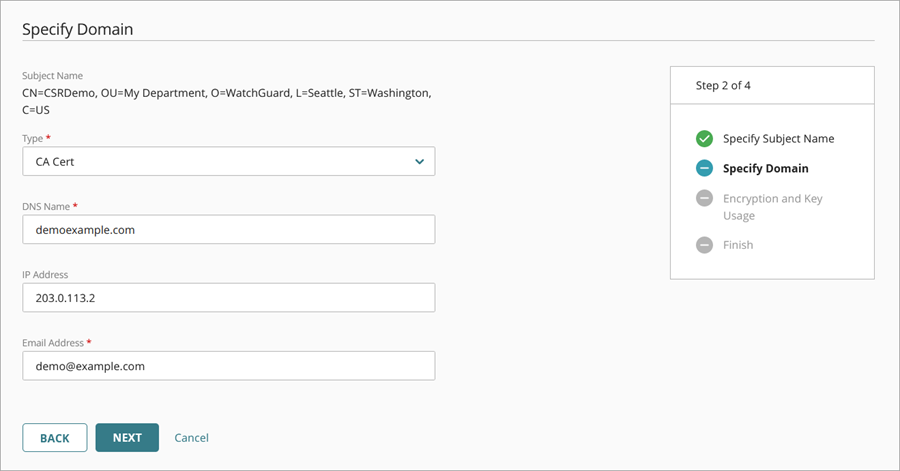Jump to the Finish step label
This screenshot has width=900, height=471.
pos(738,245)
